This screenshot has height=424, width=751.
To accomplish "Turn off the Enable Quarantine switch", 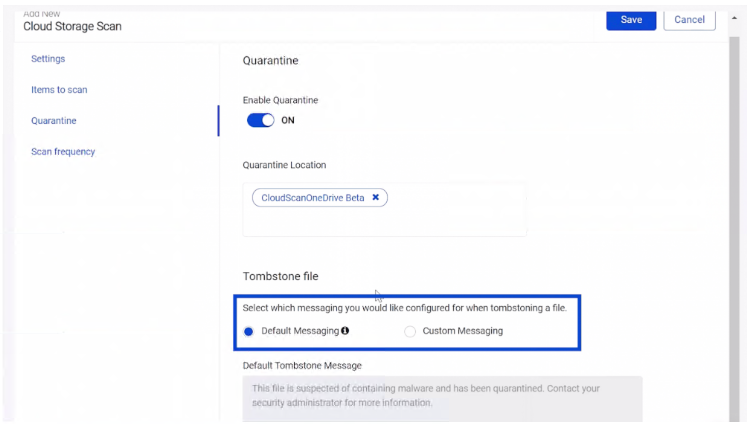I will pos(261,121).
